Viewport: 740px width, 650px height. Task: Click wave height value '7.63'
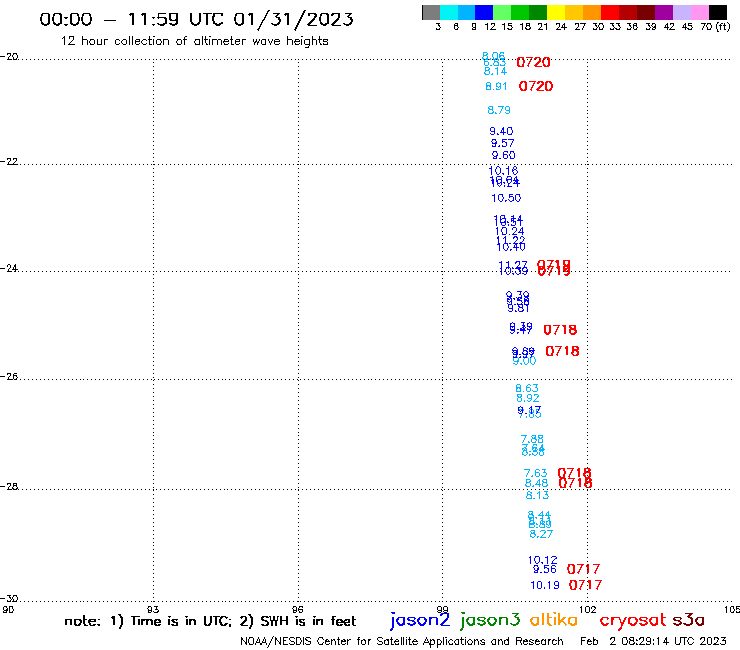click(x=536, y=473)
